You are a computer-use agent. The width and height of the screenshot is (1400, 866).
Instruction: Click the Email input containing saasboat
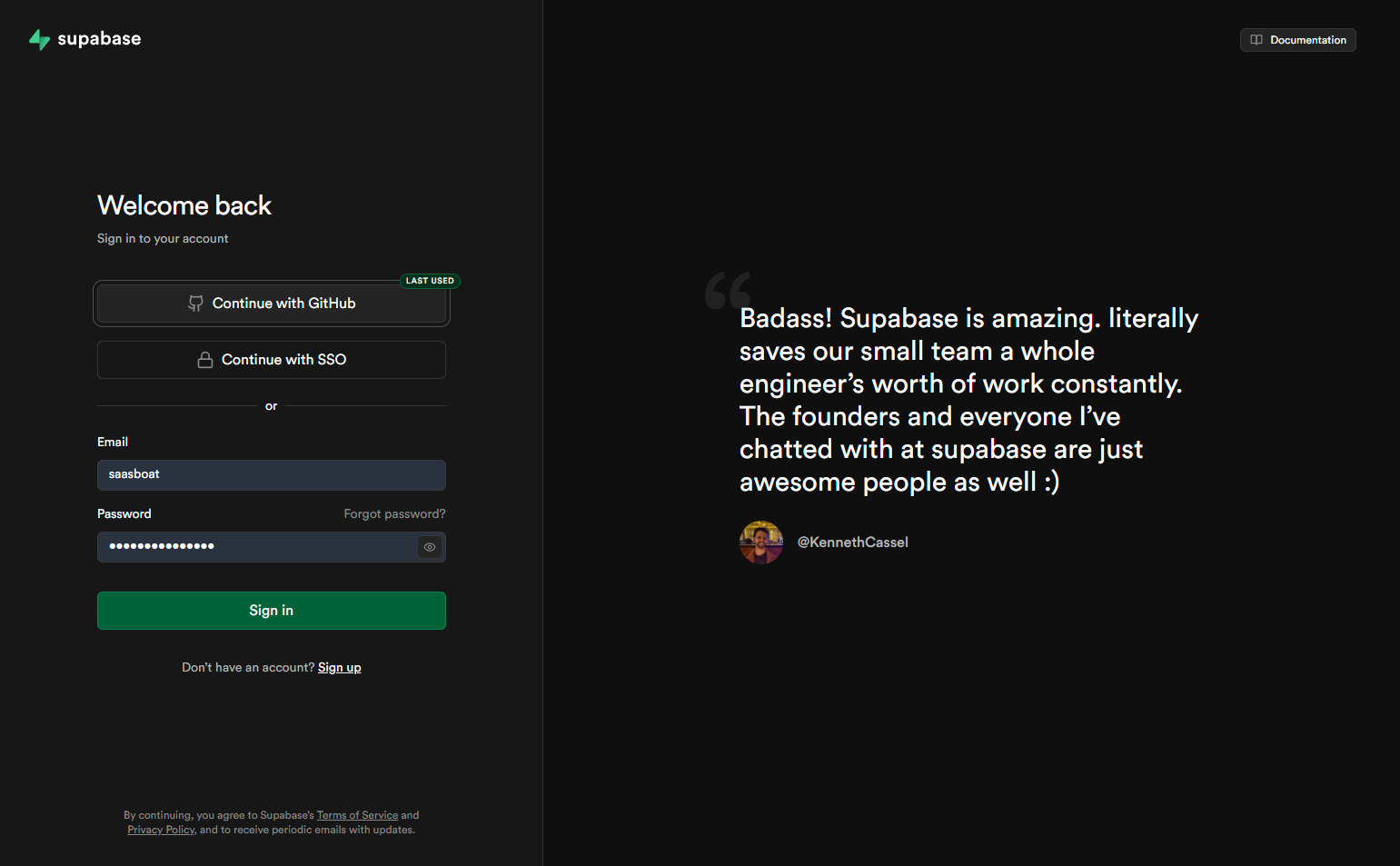coord(271,474)
